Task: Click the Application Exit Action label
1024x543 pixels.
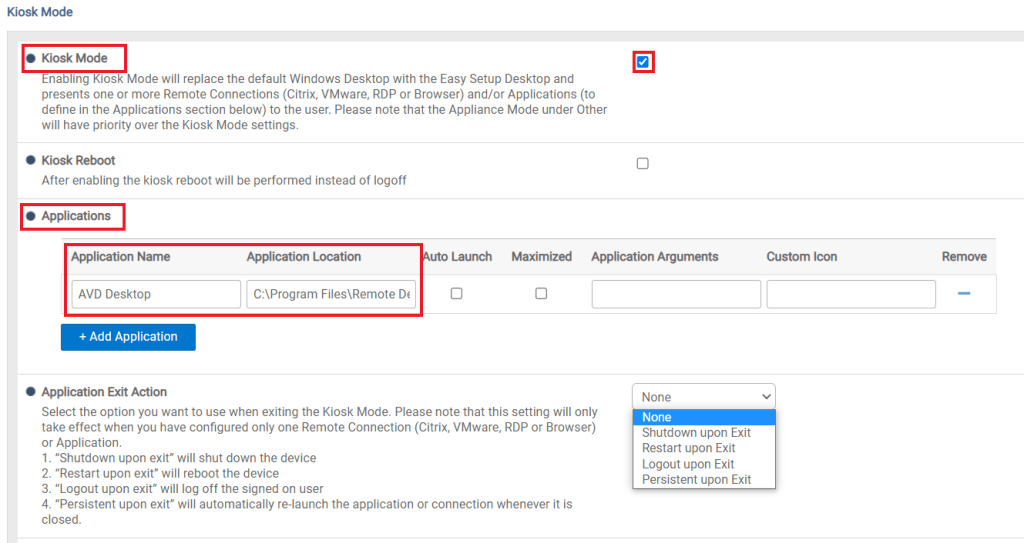Action: coord(104,392)
